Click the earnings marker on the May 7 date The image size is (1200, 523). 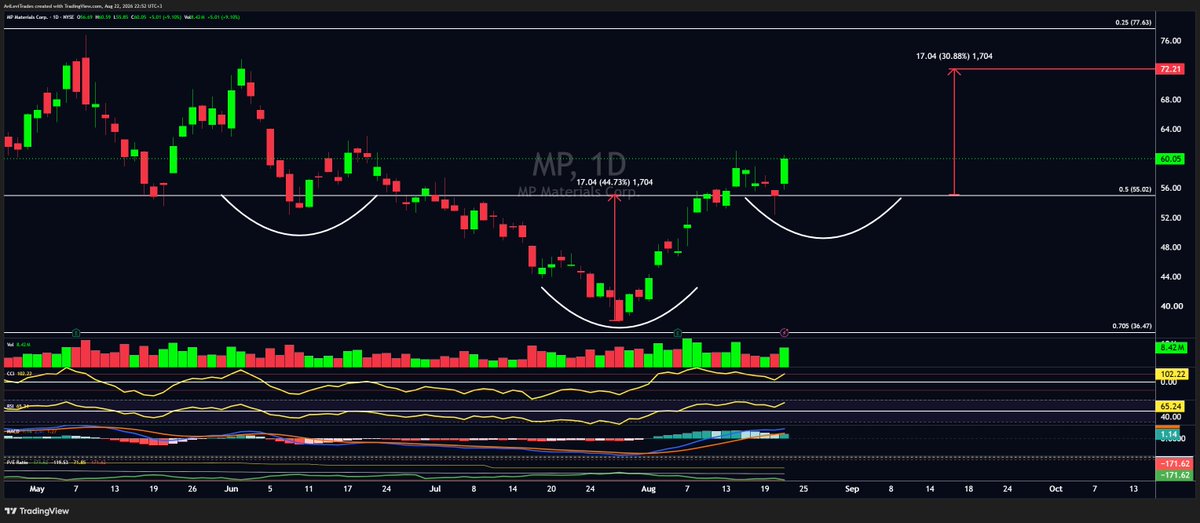[77, 331]
